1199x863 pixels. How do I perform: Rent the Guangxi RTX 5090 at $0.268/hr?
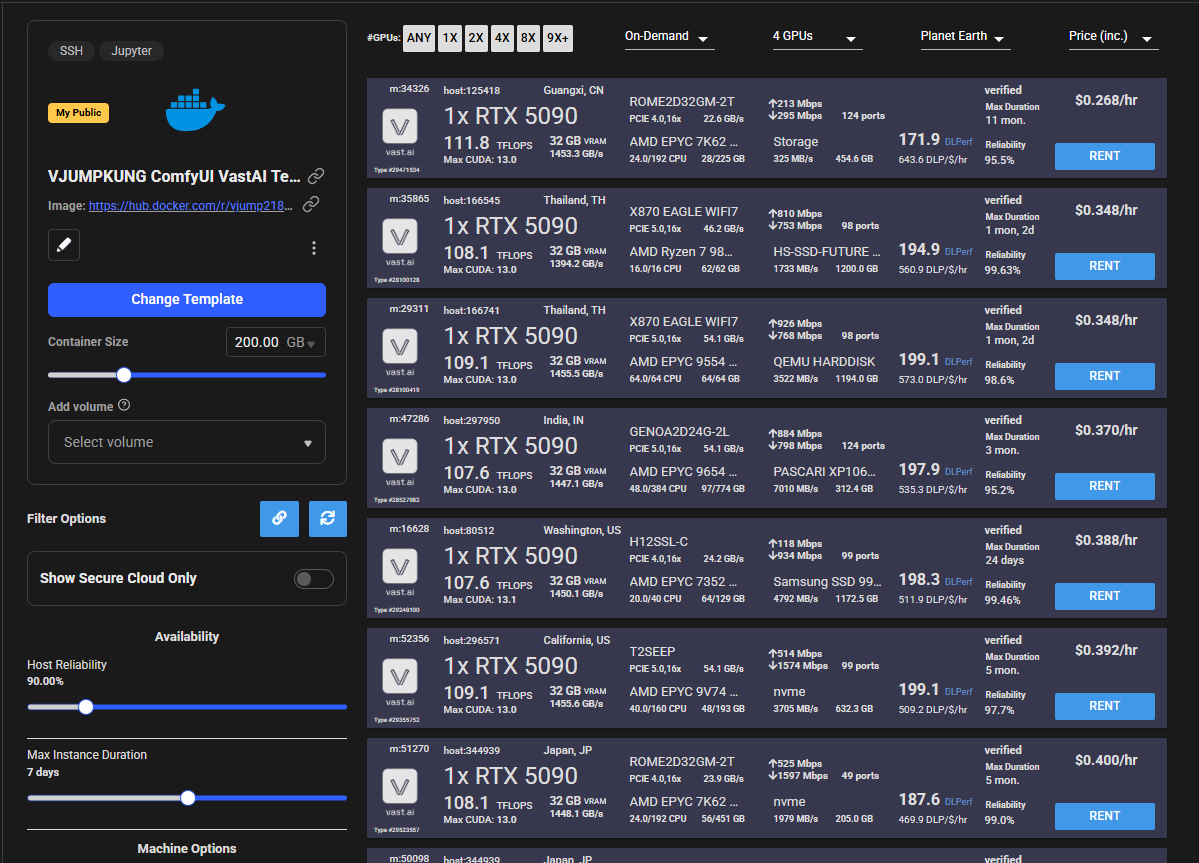tap(1104, 156)
